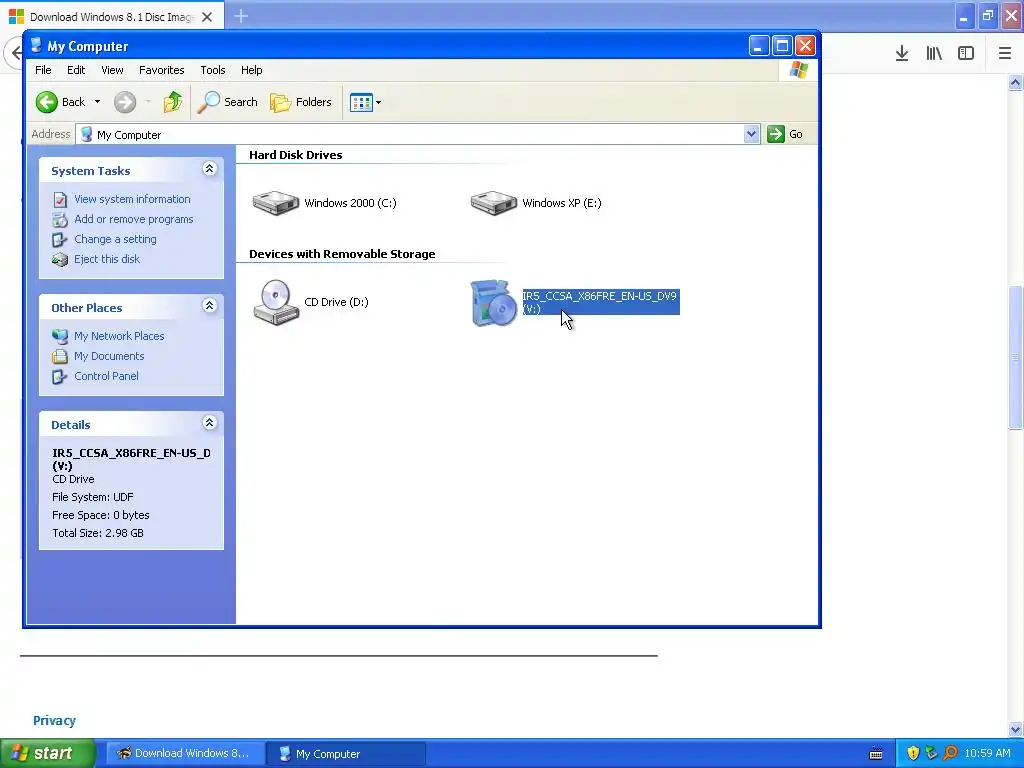Open the browser downloads arrow icon
The image size is (1024, 768).
[902, 54]
